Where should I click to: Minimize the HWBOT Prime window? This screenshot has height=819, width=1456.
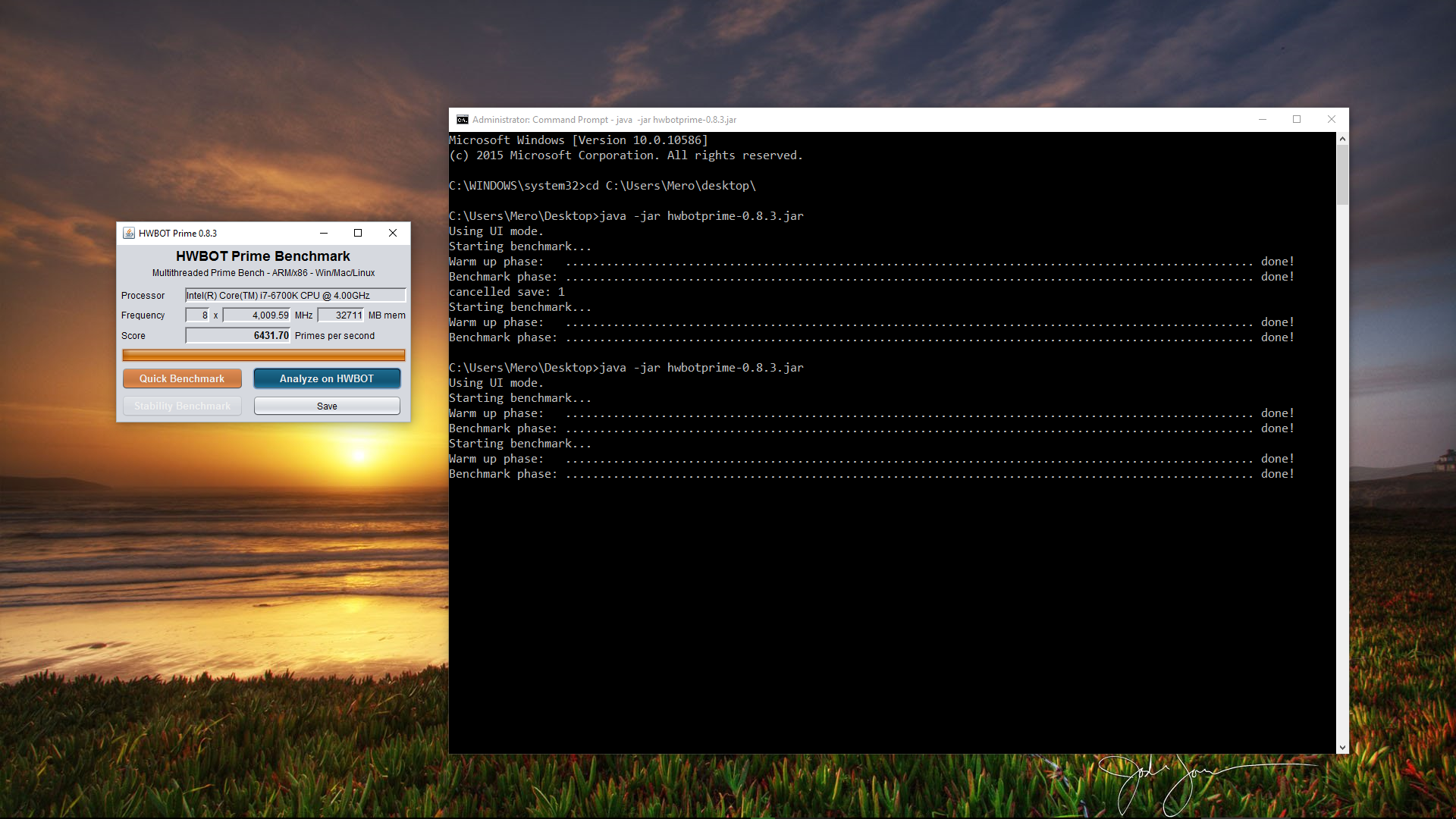[324, 233]
